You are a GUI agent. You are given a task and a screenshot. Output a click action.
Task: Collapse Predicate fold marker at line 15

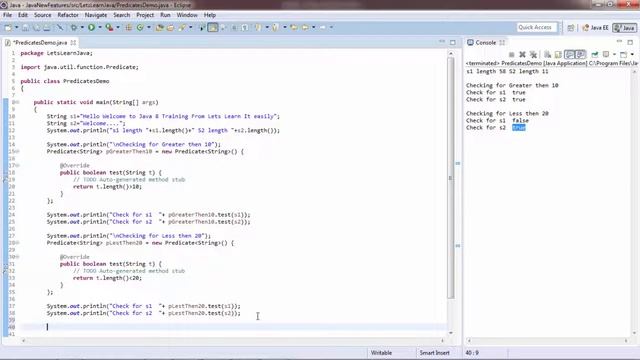coord(17,151)
